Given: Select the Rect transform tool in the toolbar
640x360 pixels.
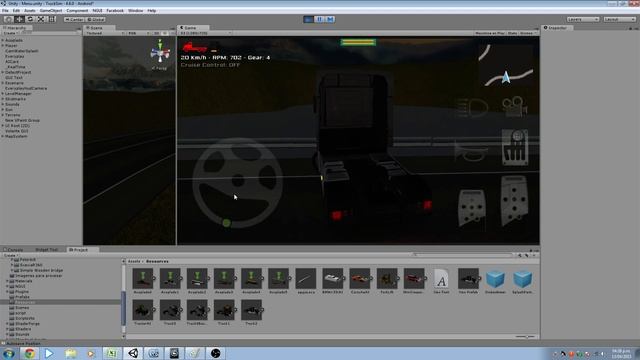Looking at the screenshot, I should point(52,19).
